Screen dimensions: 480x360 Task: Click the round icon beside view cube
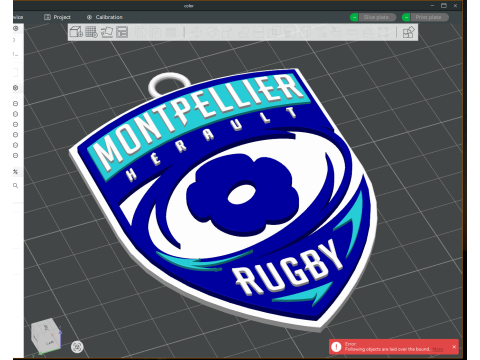[x=77, y=347]
